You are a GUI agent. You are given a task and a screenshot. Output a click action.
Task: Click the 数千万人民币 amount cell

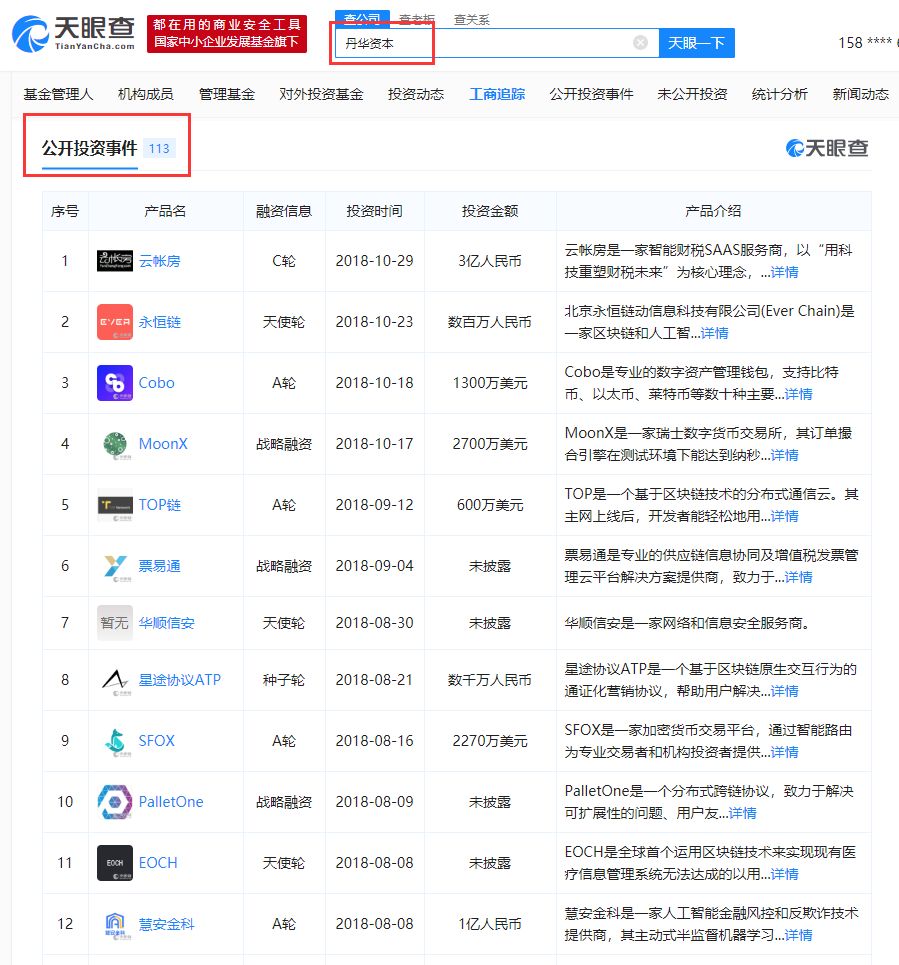pyautogui.click(x=490, y=679)
